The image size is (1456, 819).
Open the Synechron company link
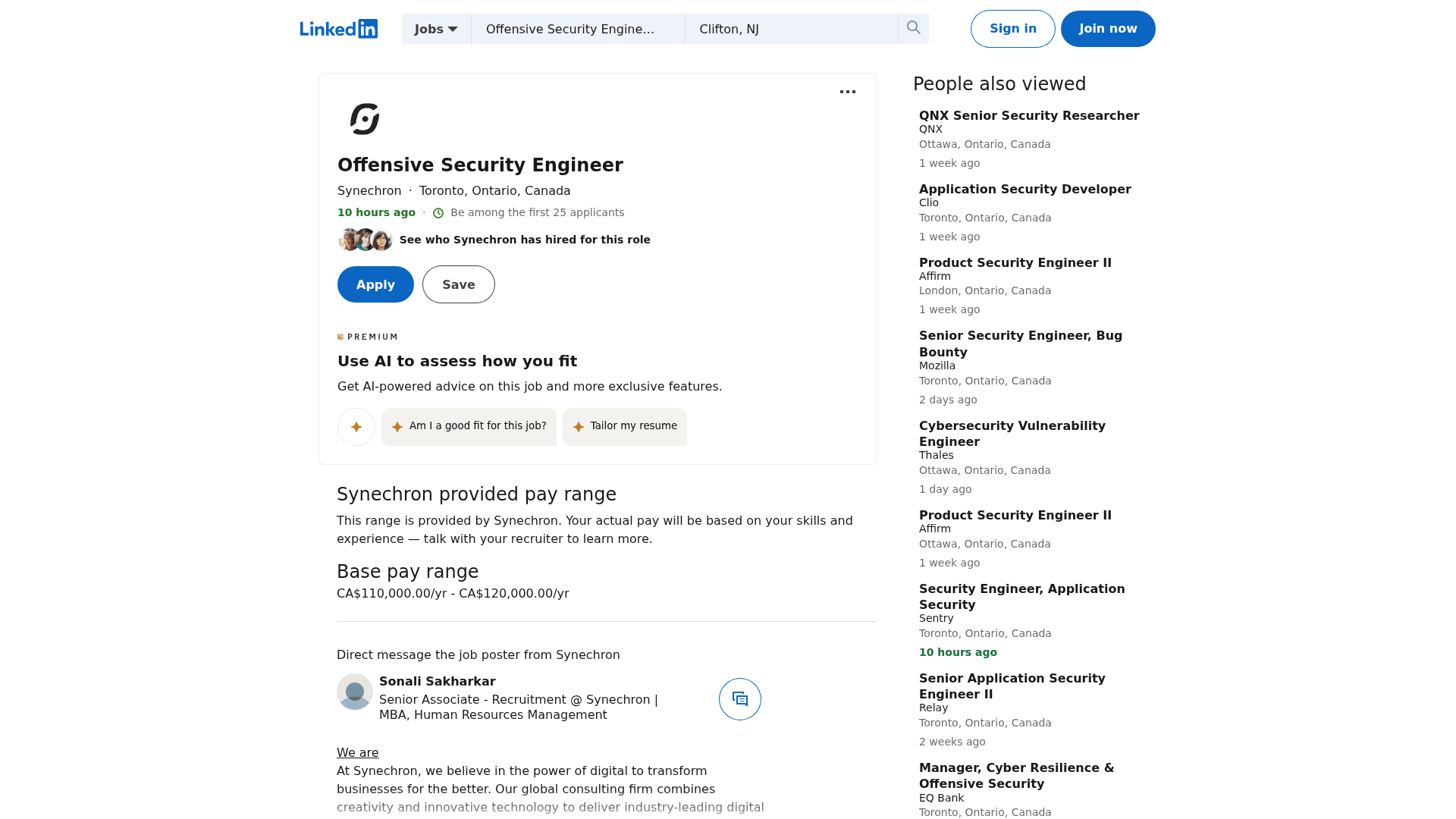tap(369, 191)
